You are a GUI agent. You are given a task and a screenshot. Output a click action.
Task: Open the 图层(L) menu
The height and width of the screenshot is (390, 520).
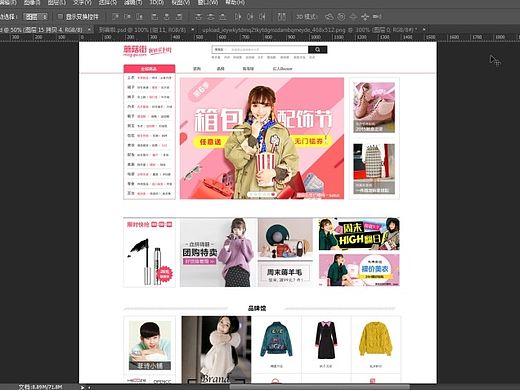pyautogui.click(x=56, y=2)
